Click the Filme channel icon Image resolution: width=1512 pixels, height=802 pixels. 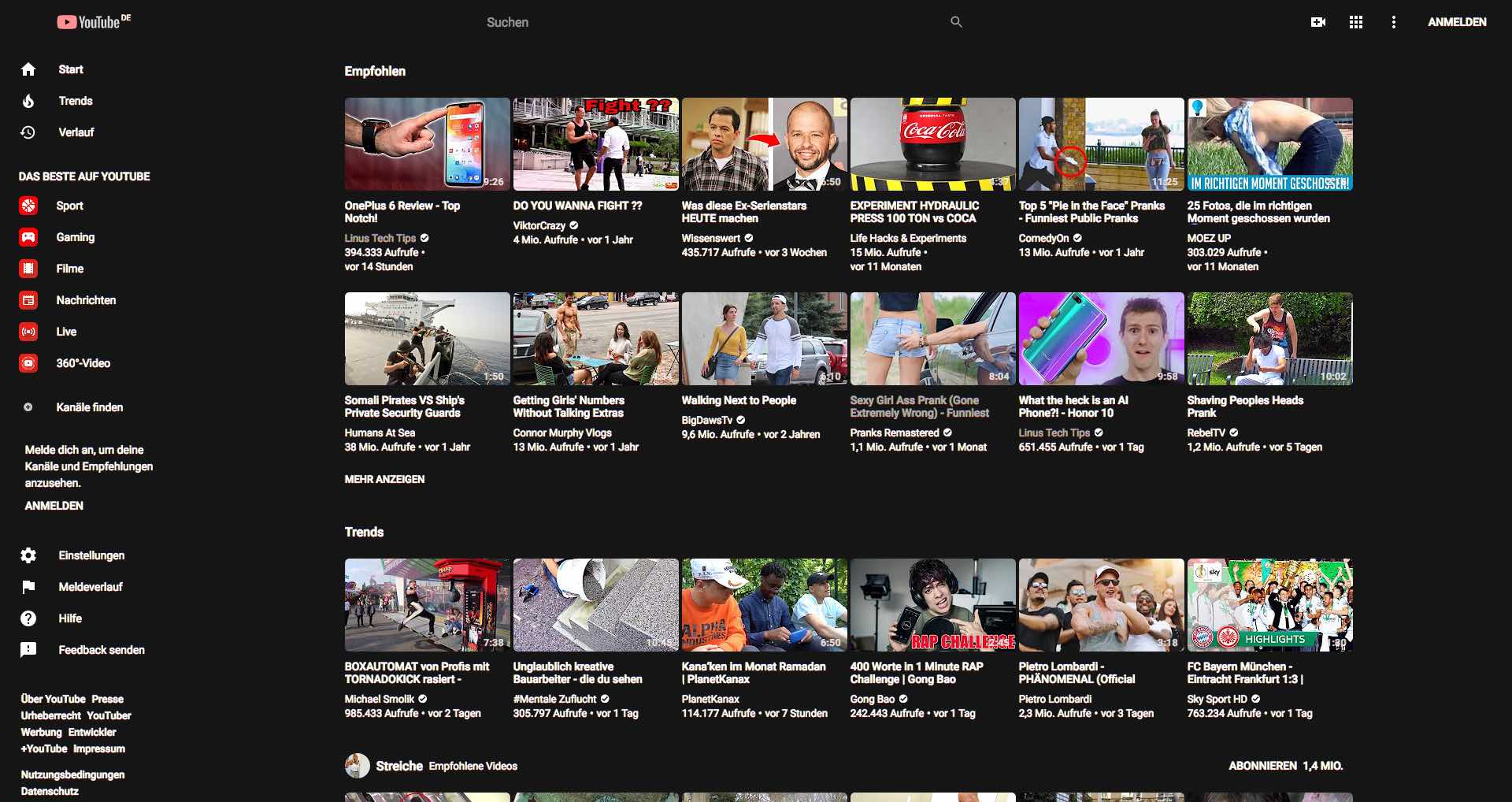click(x=28, y=269)
